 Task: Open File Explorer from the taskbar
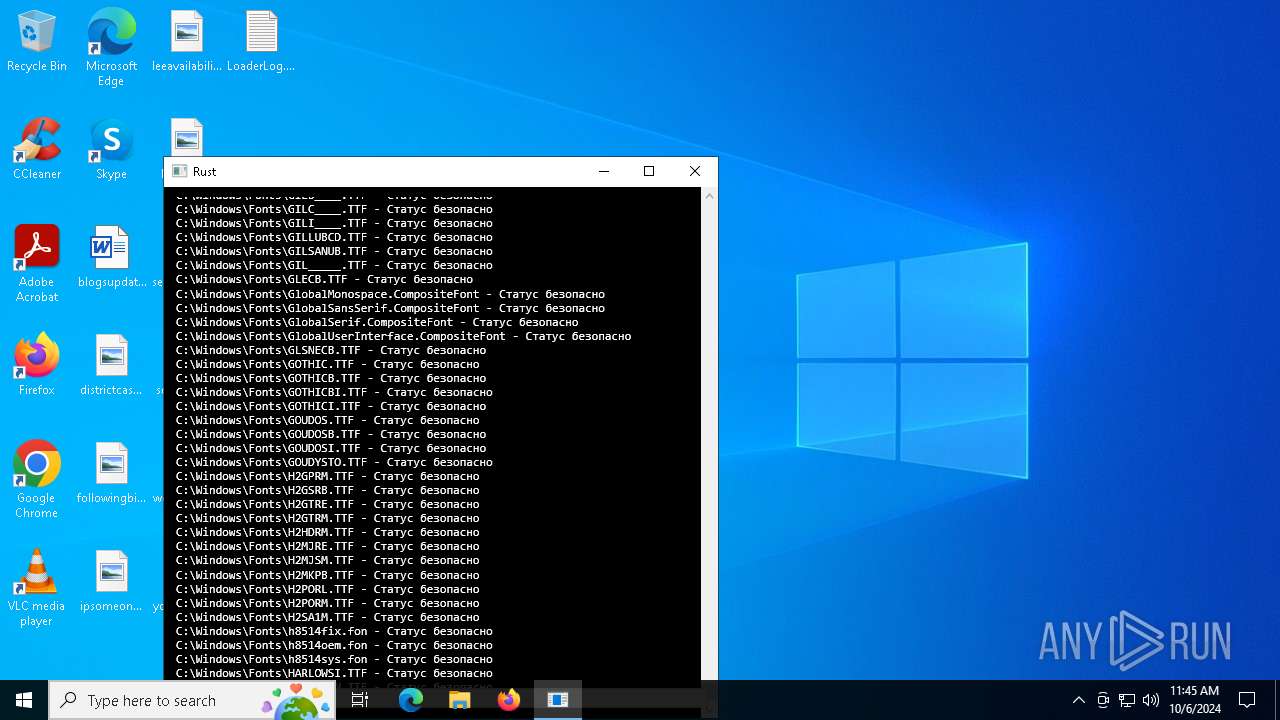coord(460,700)
